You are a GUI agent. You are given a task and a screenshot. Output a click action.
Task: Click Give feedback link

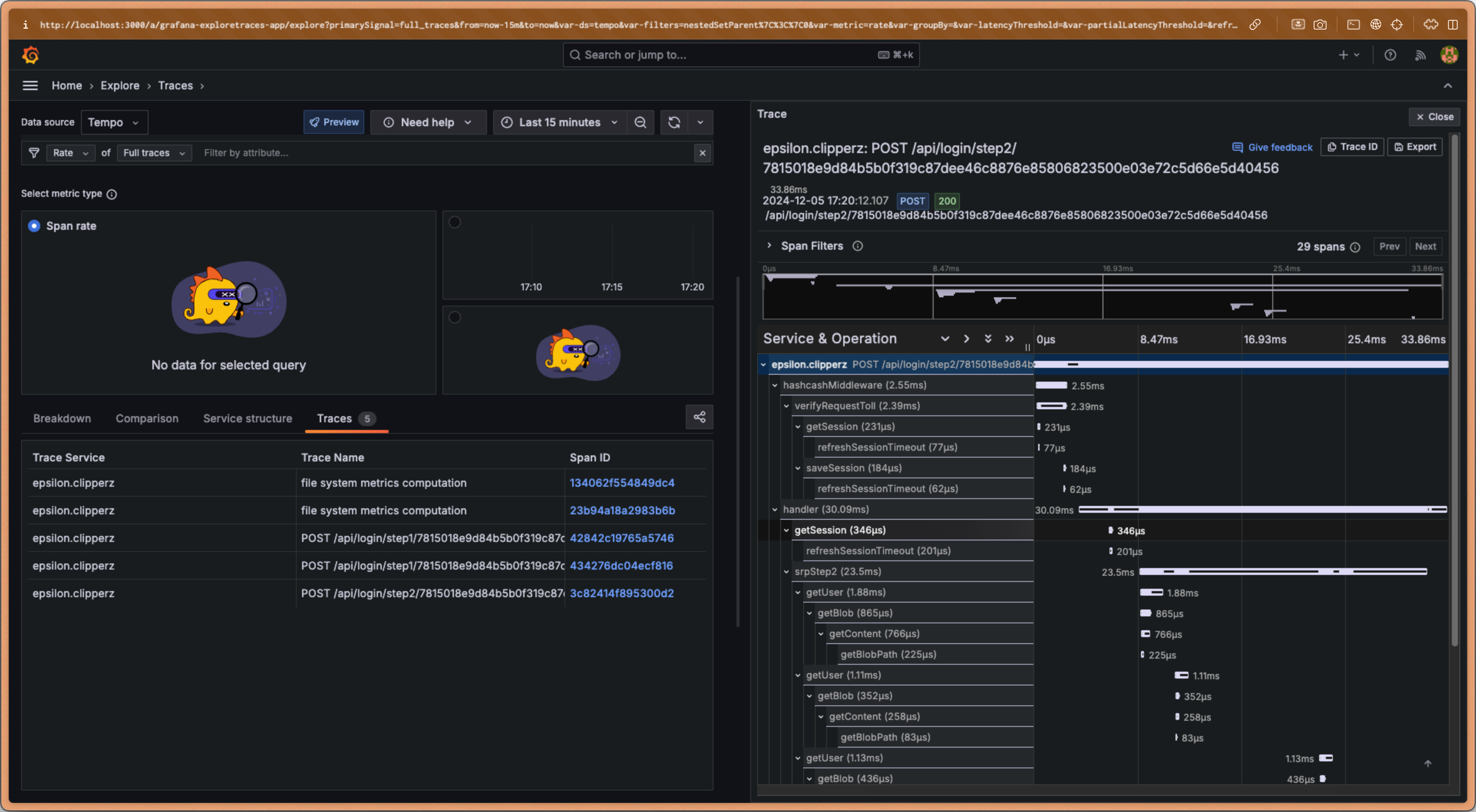pos(1272,147)
